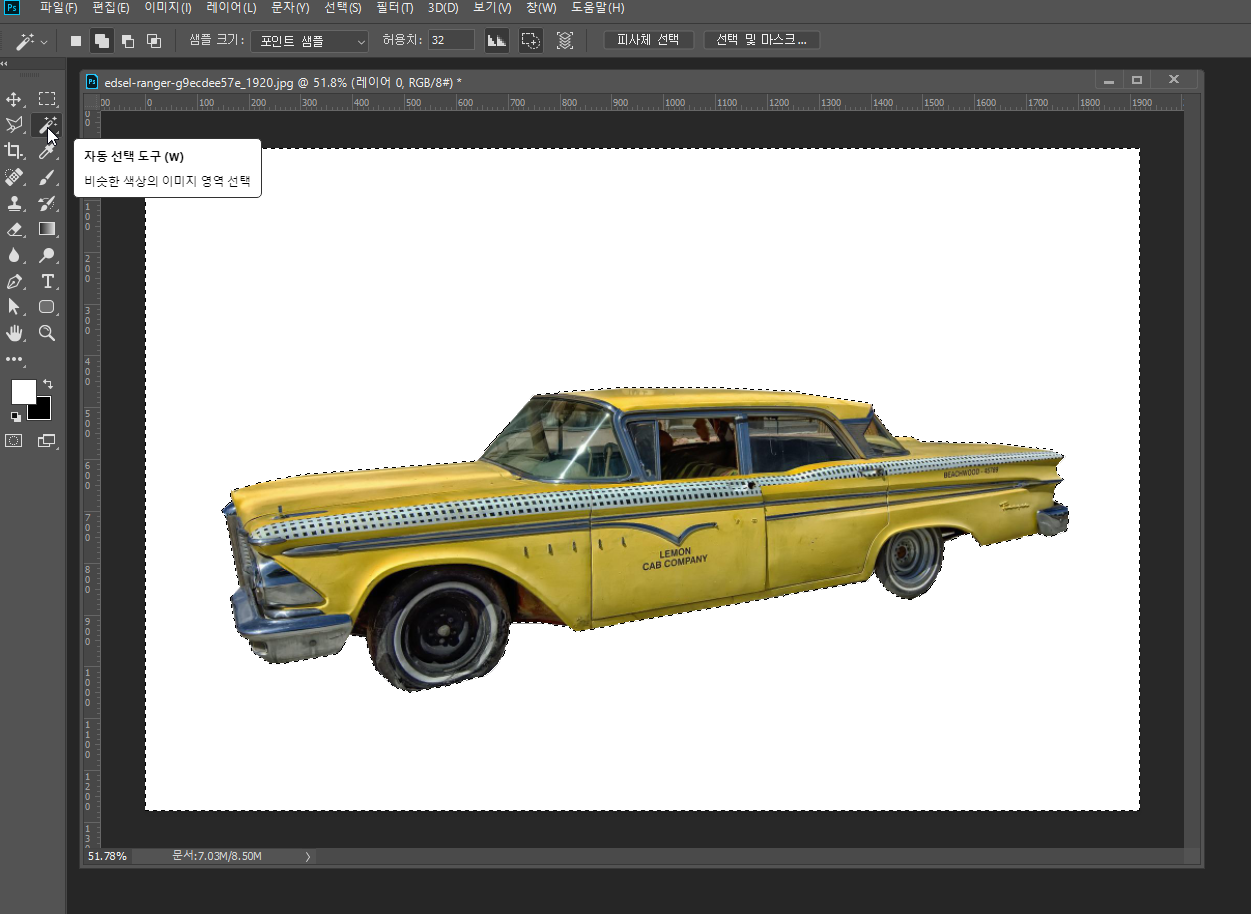This screenshot has height=914, width=1251.
Task: Set selection mode to New selection
Action: point(76,41)
